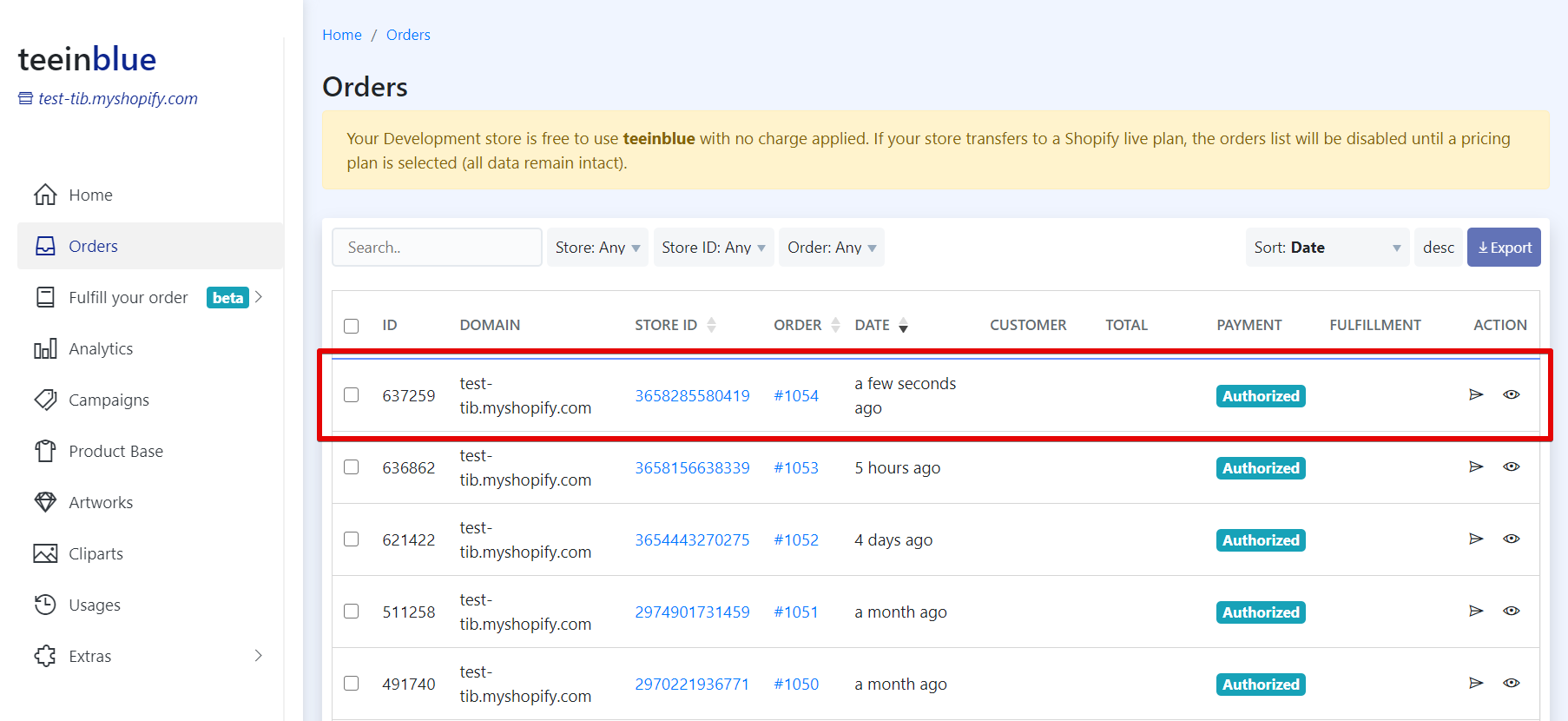The height and width of the screenshot is (721, 1568).
Task: Open Cliparts in the sidebar menu
Action: point(150,553)
